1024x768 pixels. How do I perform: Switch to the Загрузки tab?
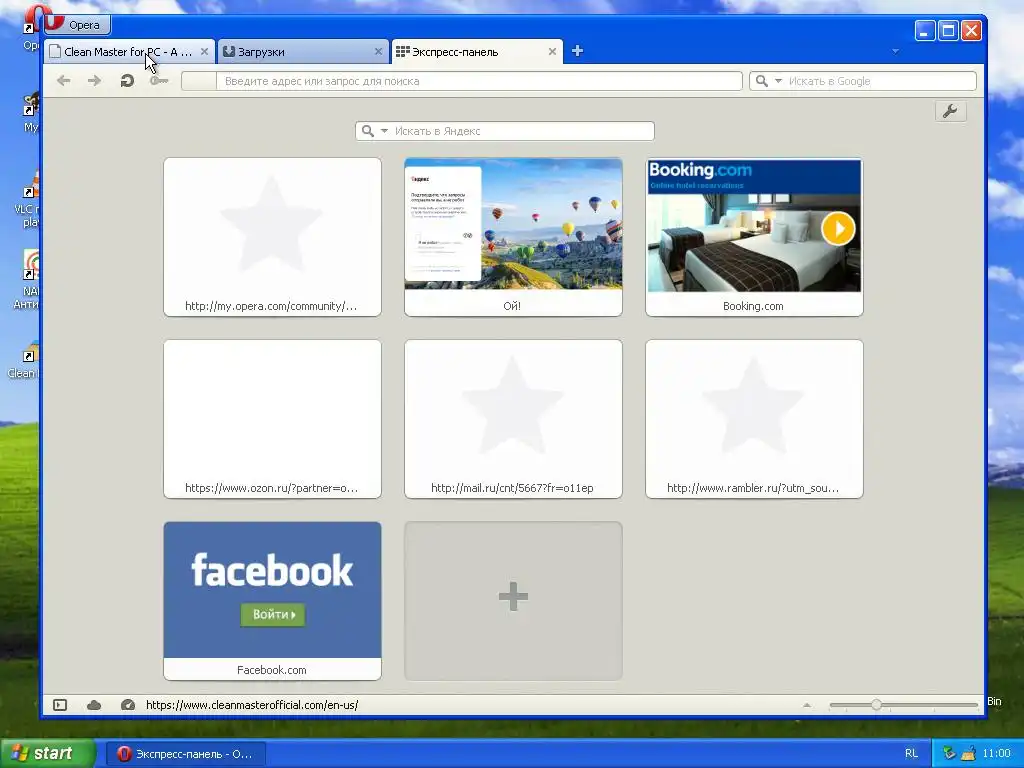tap(303, 52)
